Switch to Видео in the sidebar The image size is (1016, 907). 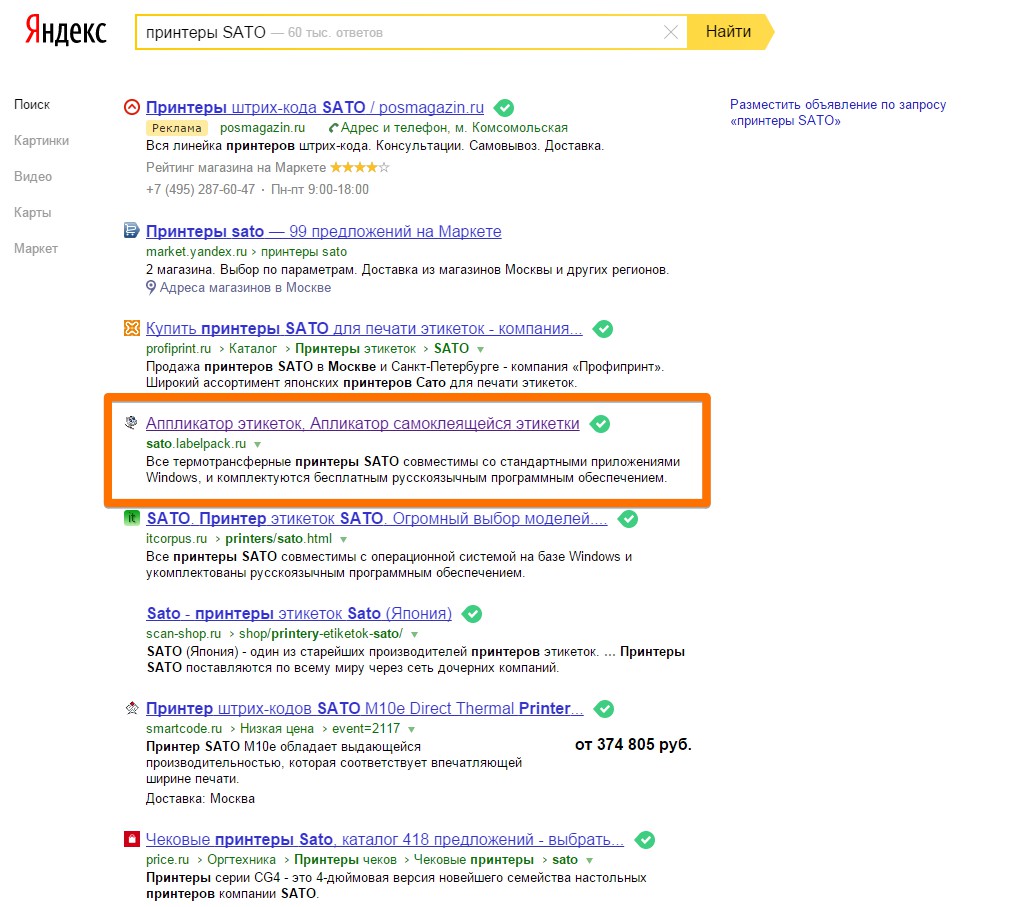coord(33,176)
